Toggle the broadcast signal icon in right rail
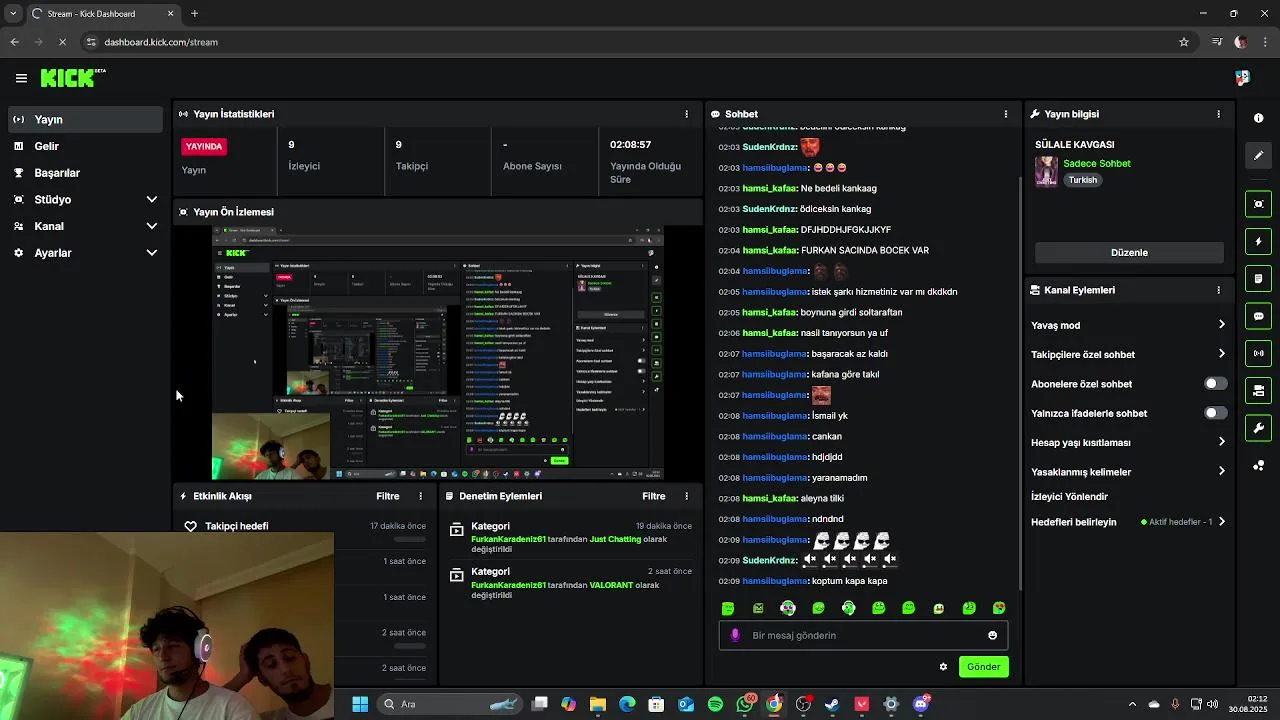 tap(1258, 353)
